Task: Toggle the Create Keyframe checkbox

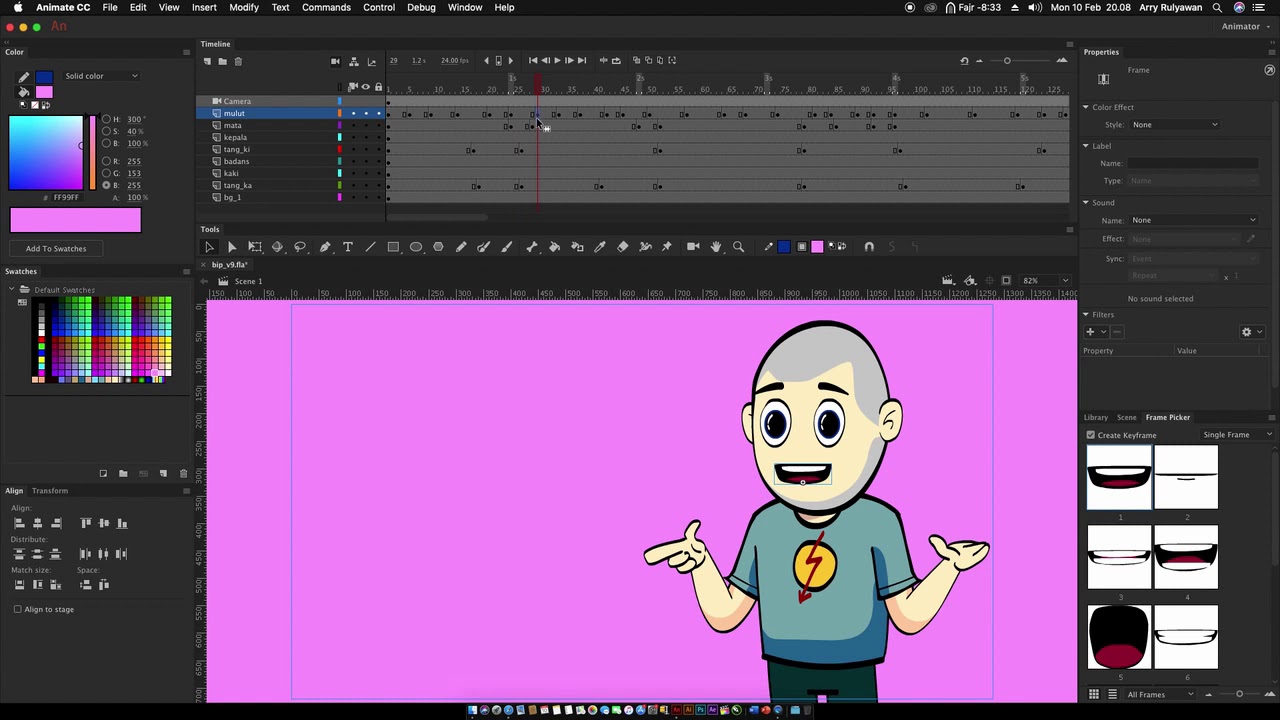Action: pyautogui.click(x=1091, y=435)
